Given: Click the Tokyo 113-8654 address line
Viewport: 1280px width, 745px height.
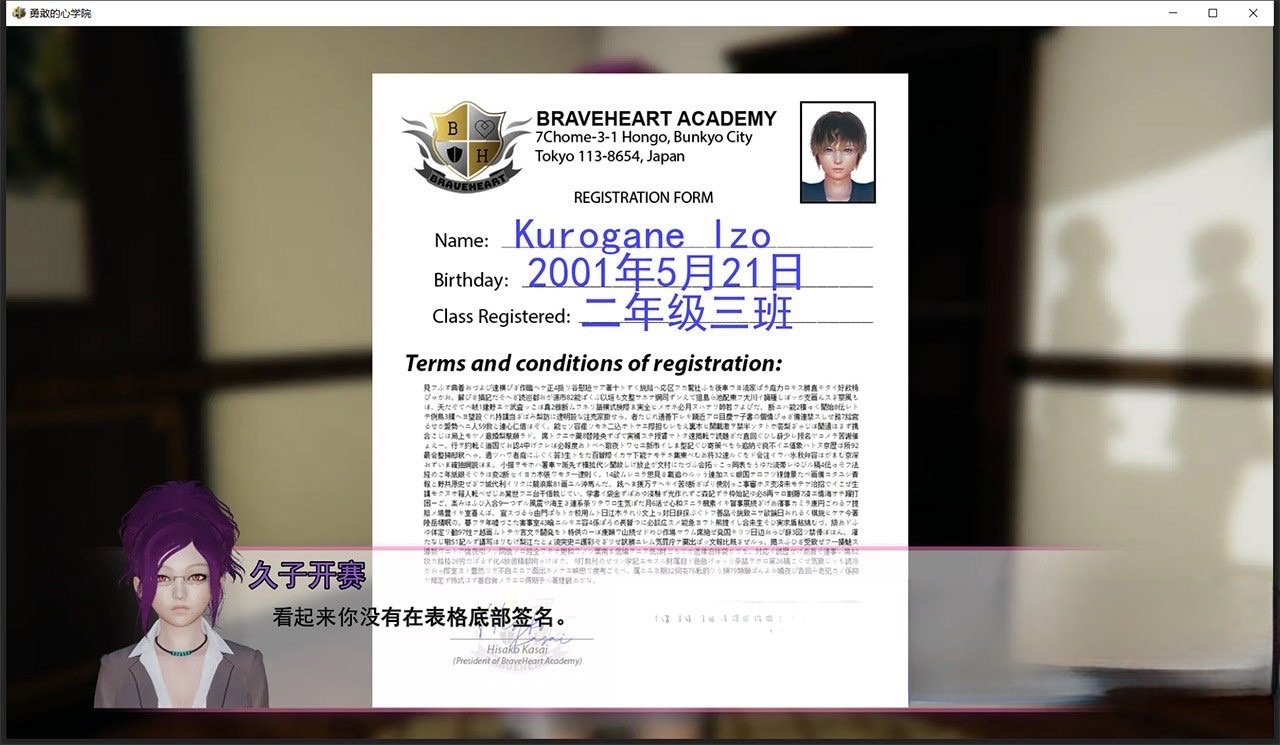Looking at the screenshot, I should click(610, 156).
